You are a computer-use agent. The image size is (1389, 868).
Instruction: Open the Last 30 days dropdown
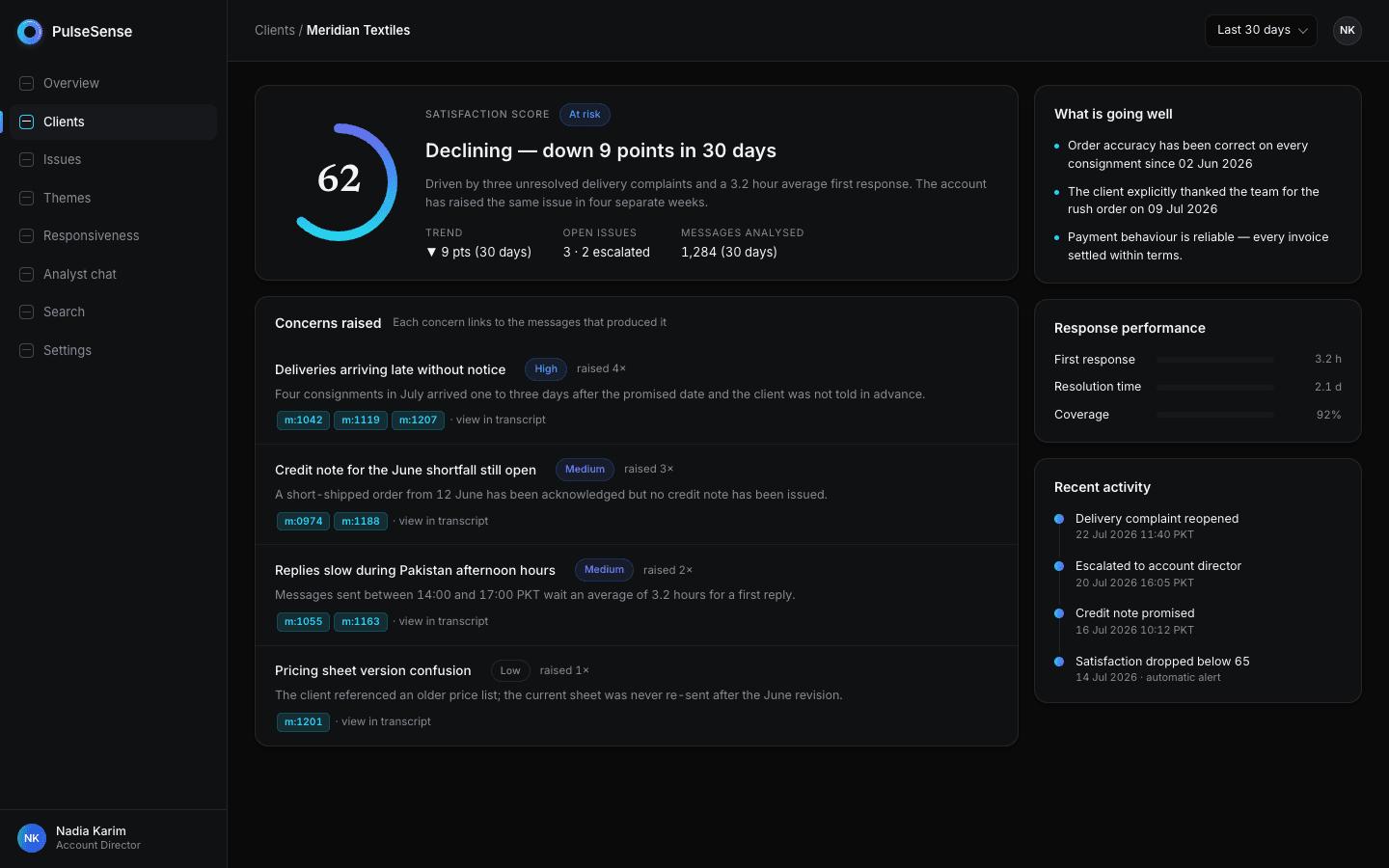point(1261,31)
